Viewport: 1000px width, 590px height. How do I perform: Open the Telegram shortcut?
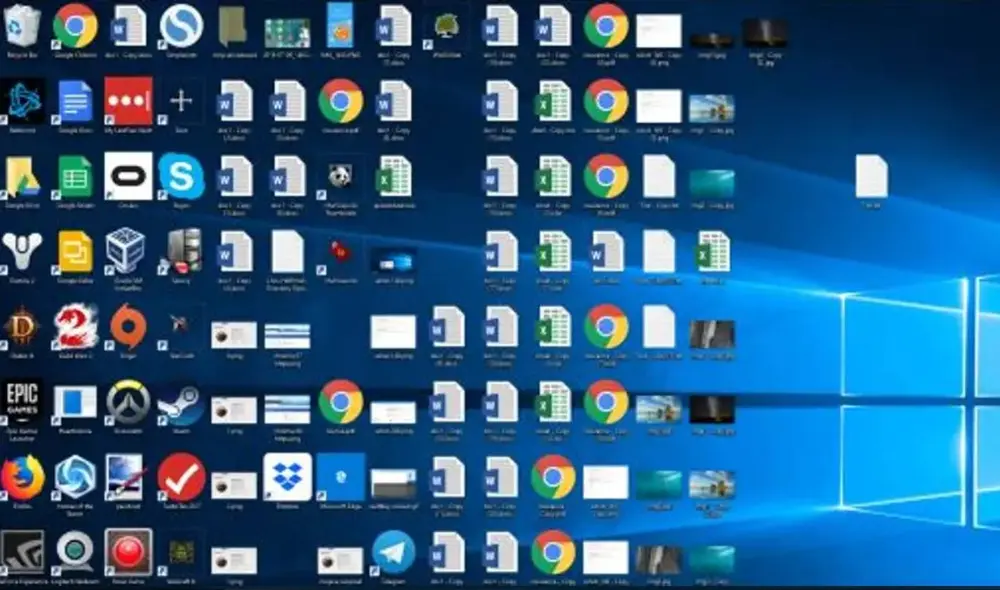tap(394, 552)
